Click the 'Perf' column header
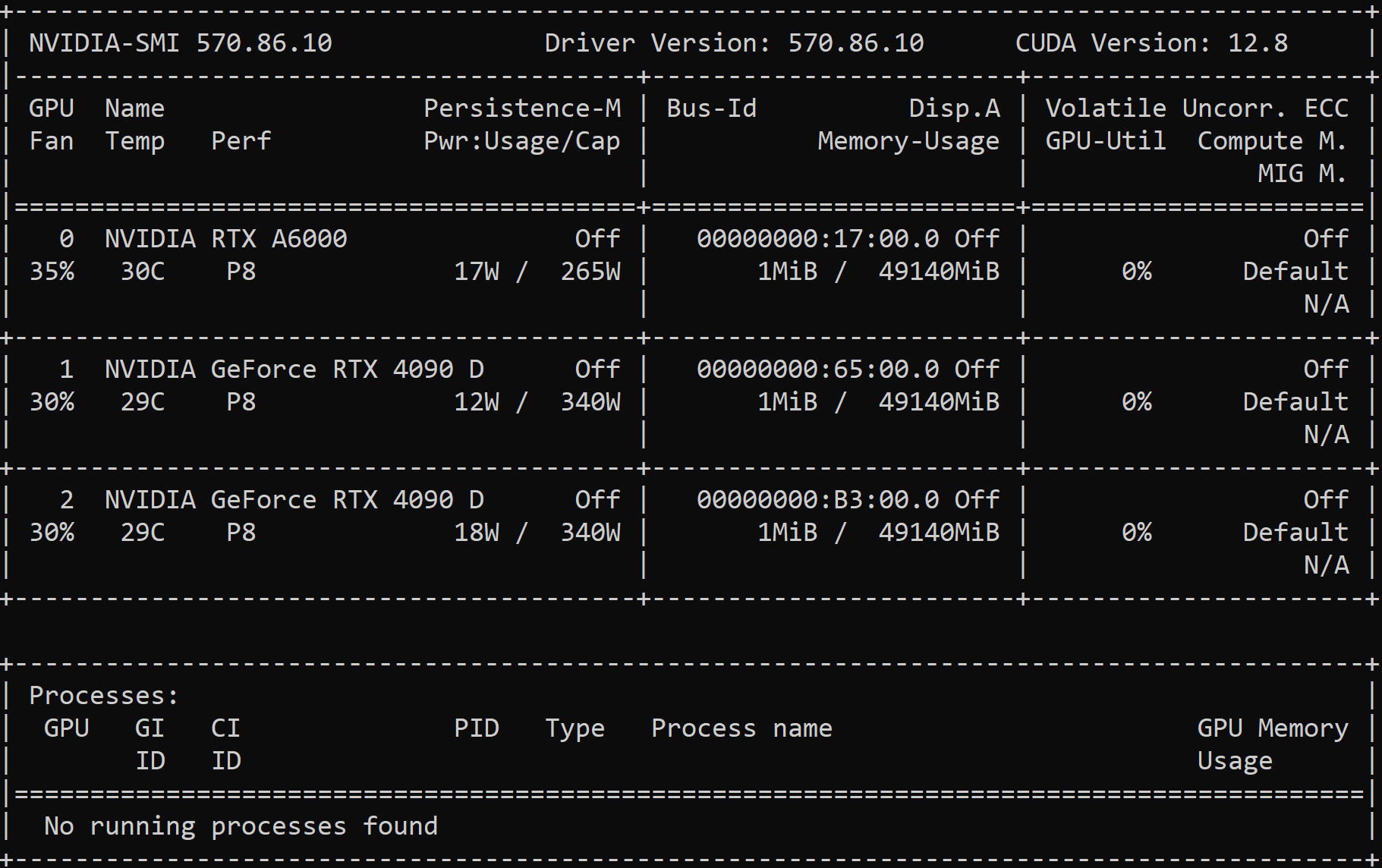The width and height of the screenshot is (1382, 868). 241,140
